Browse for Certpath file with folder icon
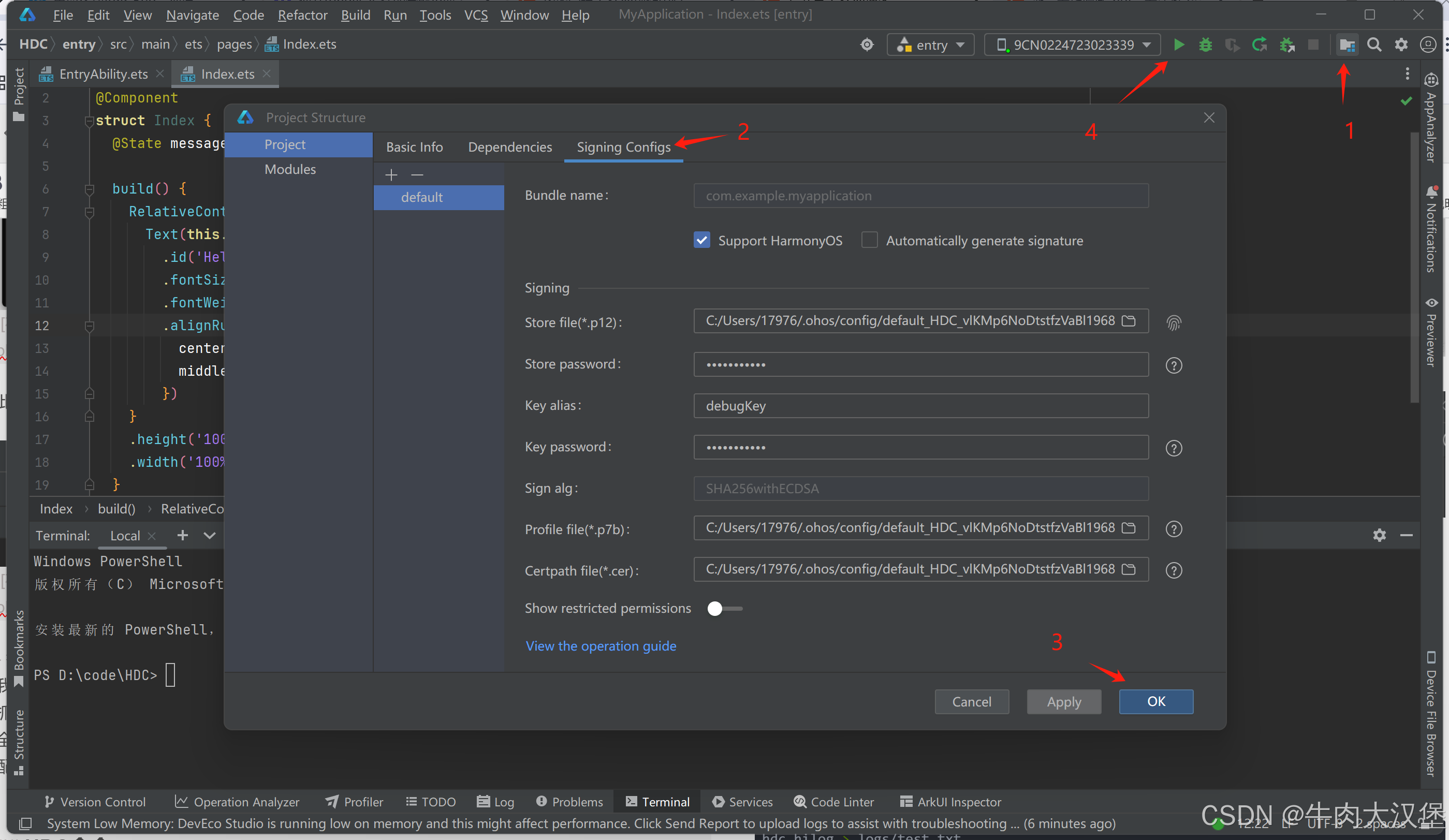The height and width of the screenshot is (840, 1449). (1129, 569)
